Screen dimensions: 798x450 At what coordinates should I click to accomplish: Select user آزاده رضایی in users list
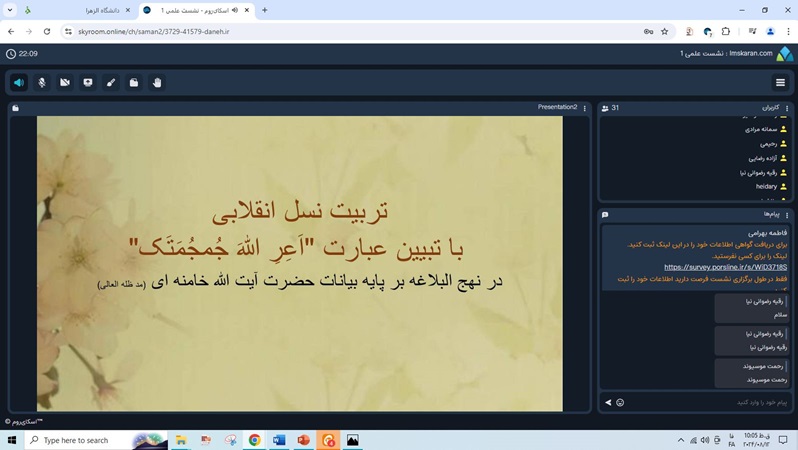[762, 158]
